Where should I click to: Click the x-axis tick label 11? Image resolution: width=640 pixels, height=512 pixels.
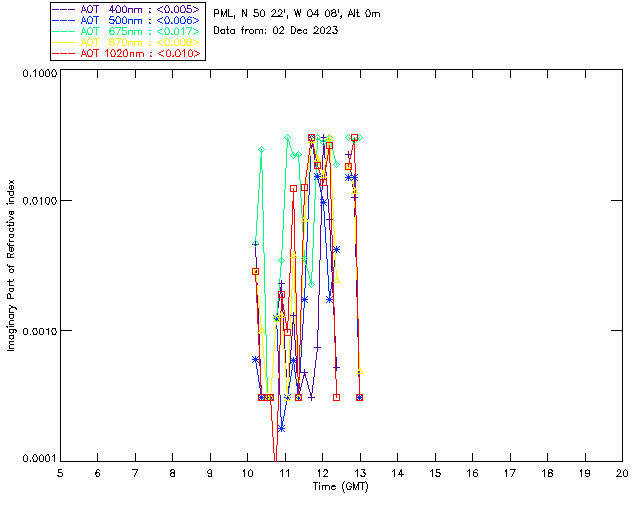click(x=285, y=473)
